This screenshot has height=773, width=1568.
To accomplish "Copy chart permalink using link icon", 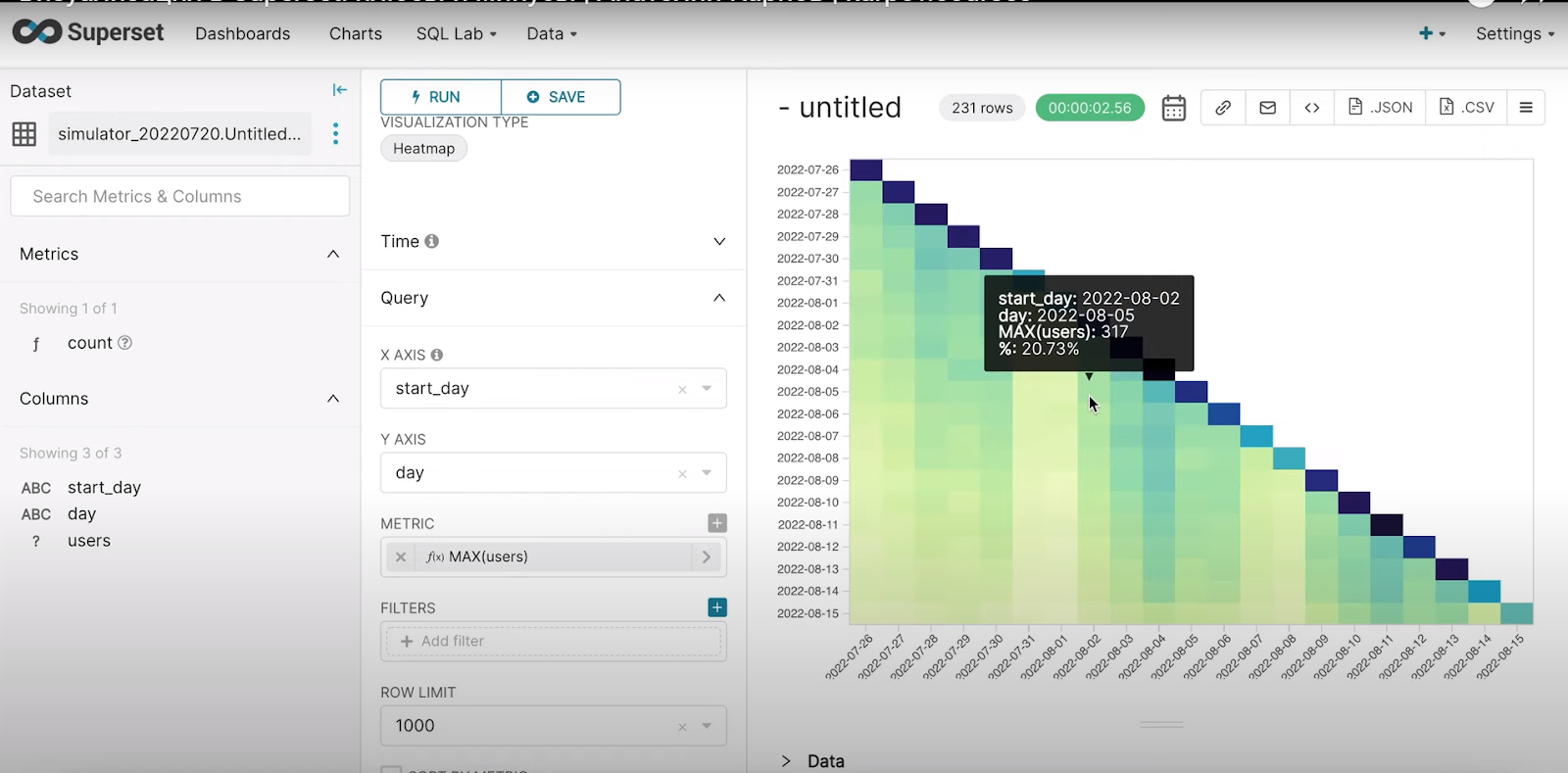I will point(1222,108).
